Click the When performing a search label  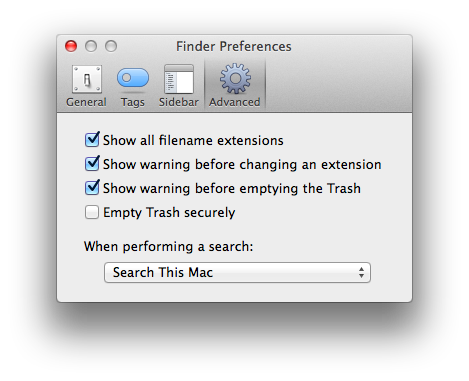coord(169,247)
